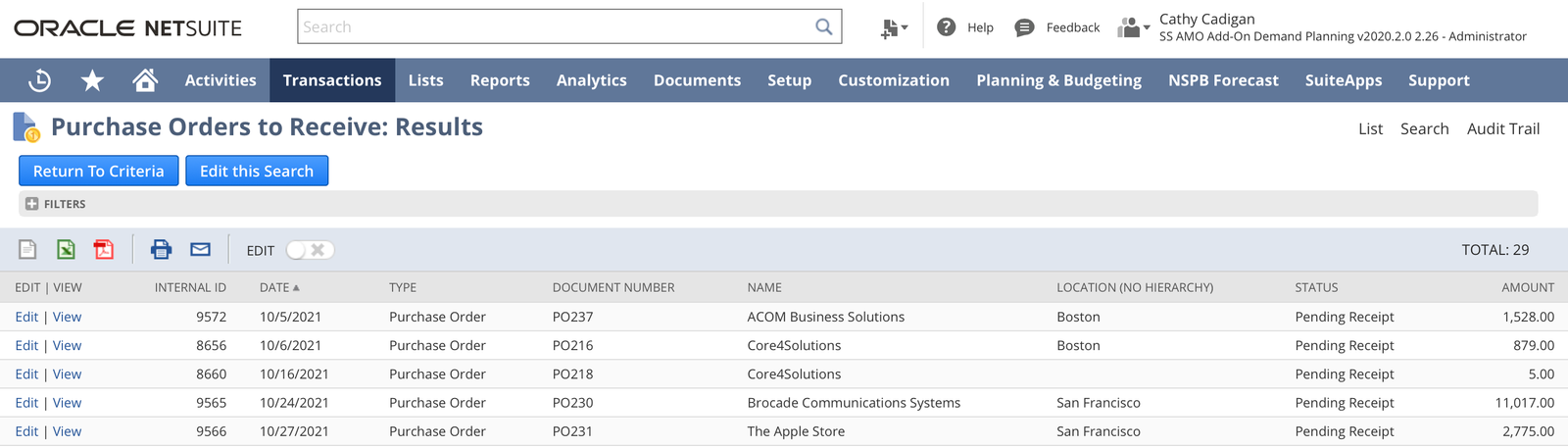This screenshot has height=448, width=1568.
Task: Open the Lists menu
Action: pos(425,80)
